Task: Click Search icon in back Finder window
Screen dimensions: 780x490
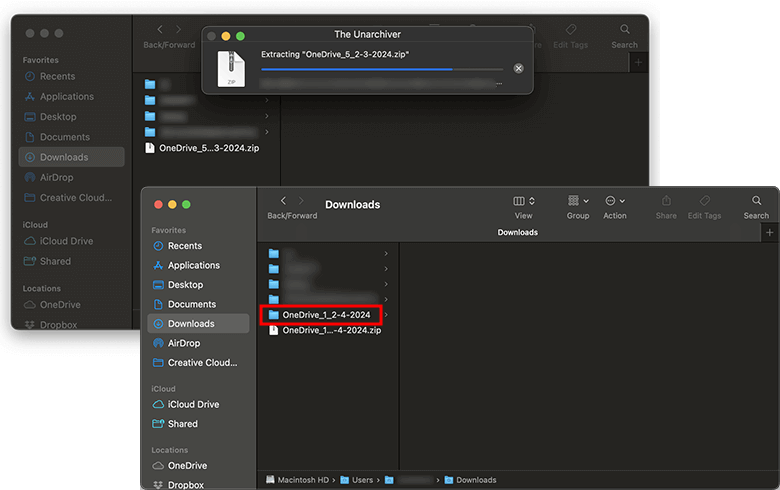Action: click(625, 29)
